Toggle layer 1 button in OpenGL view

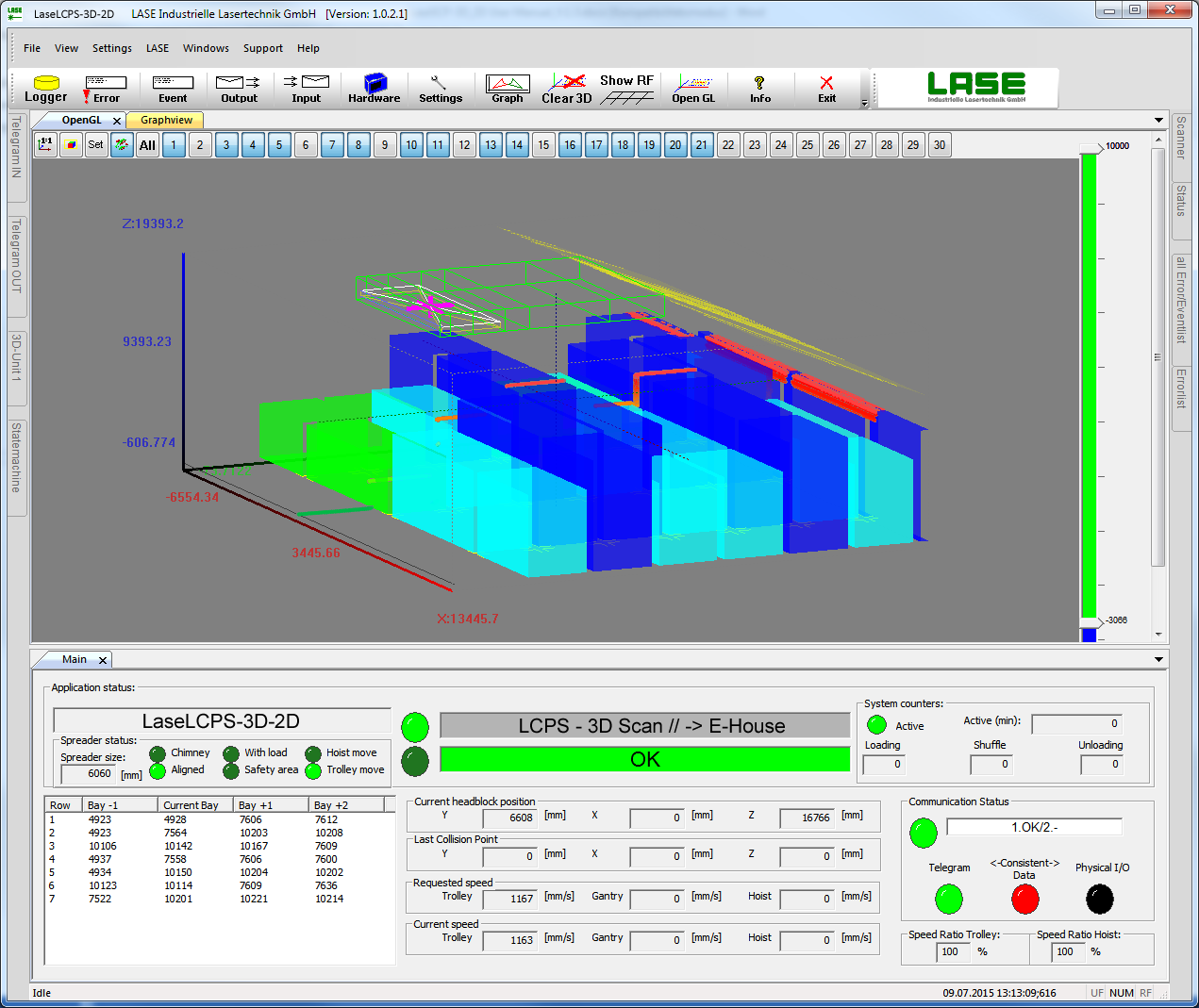[174, 144]
